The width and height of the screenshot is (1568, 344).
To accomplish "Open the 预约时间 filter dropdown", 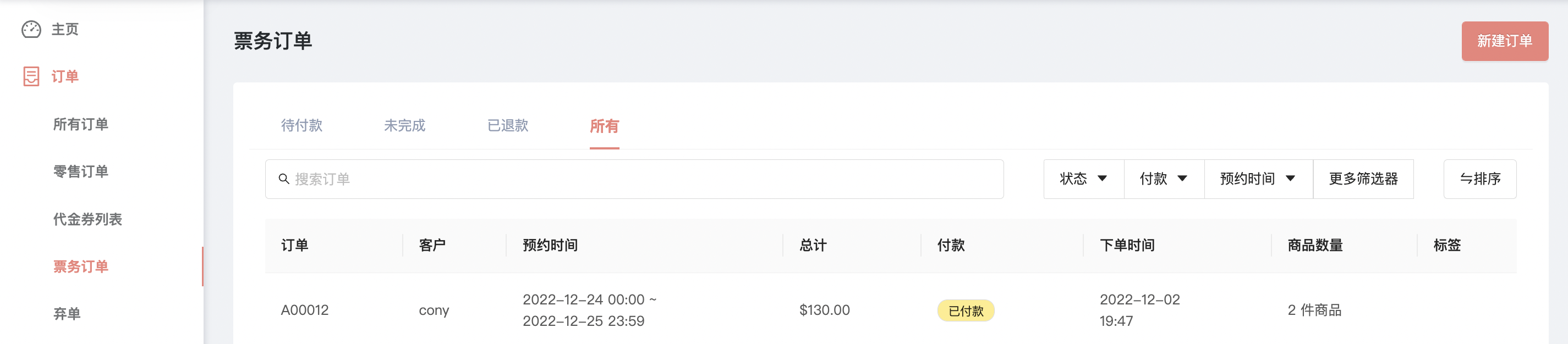I will pyautogui.click(x=1258, y=179).
